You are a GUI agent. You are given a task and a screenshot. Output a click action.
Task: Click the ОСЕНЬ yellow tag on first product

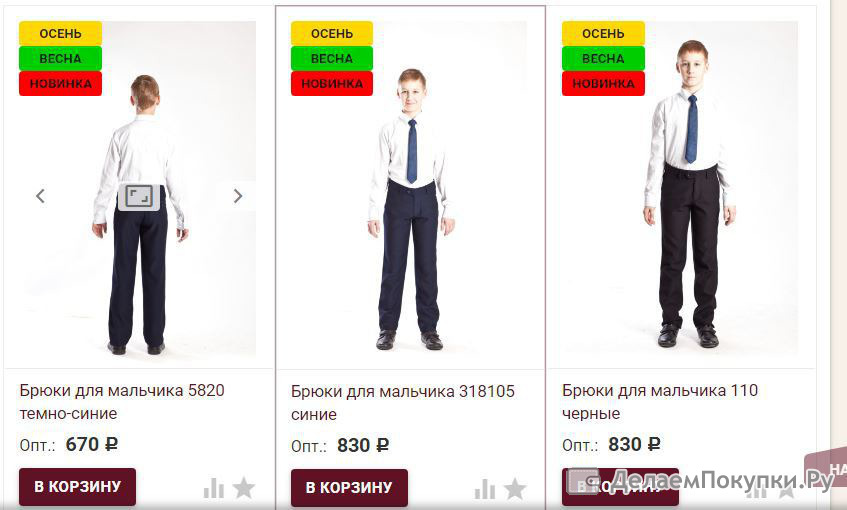coord(60,33)
